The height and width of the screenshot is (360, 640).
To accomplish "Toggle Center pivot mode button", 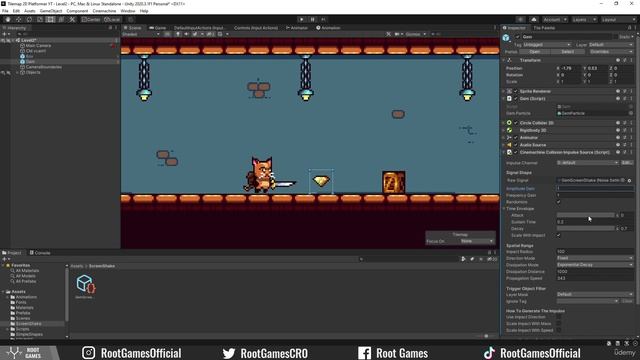I will coord(91,19).
